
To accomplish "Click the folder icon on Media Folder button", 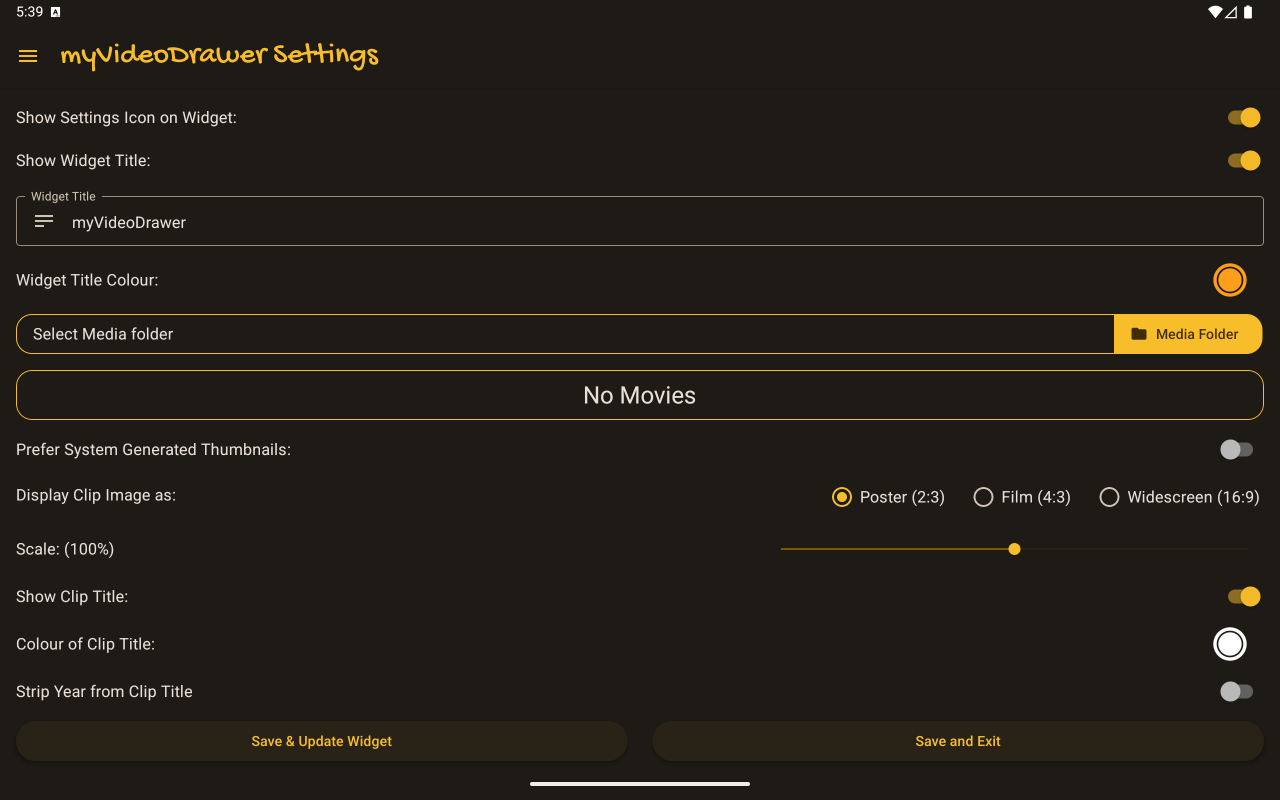I will coord(1139,334).
